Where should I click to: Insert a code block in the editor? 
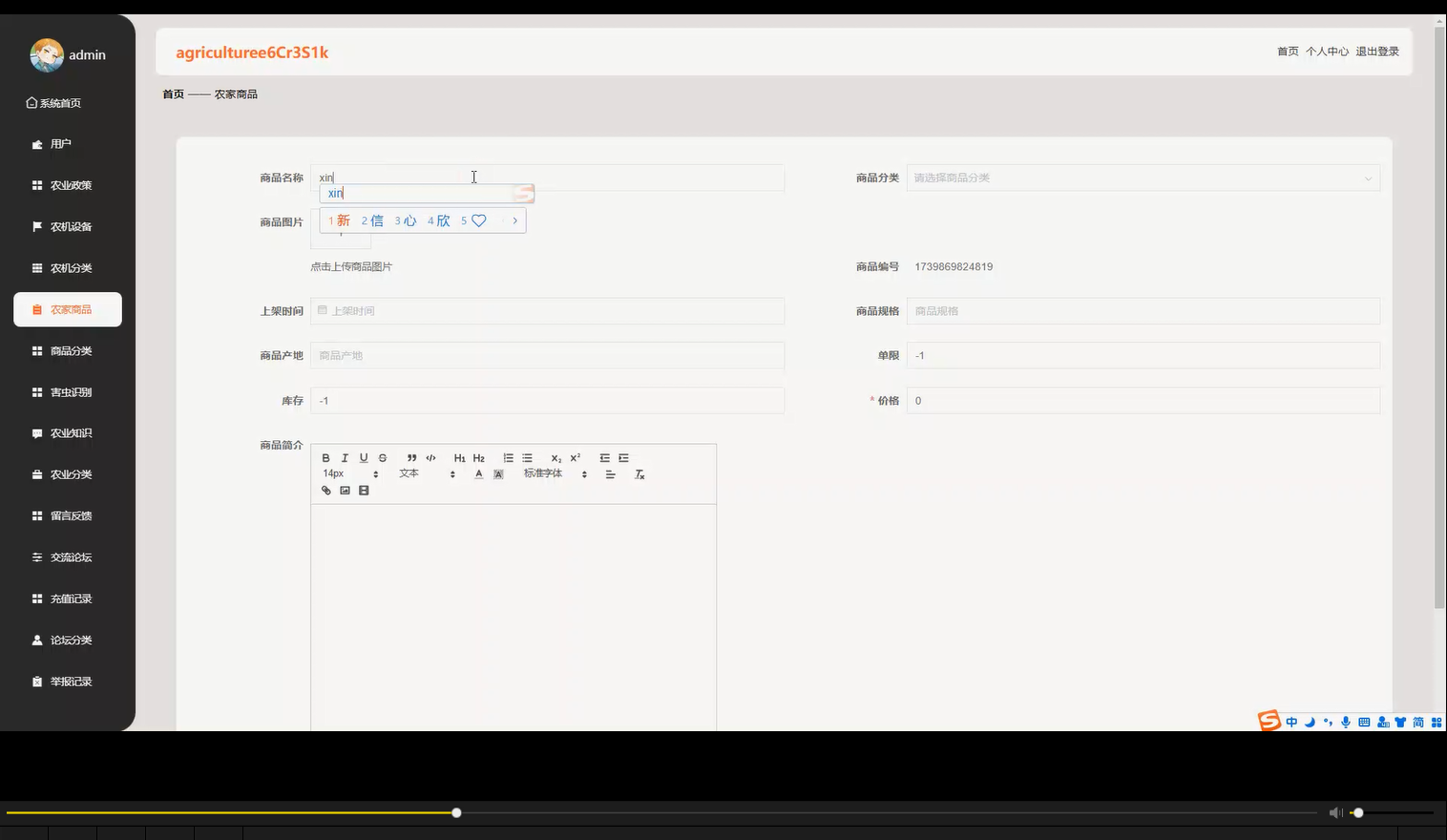point(430,458)
